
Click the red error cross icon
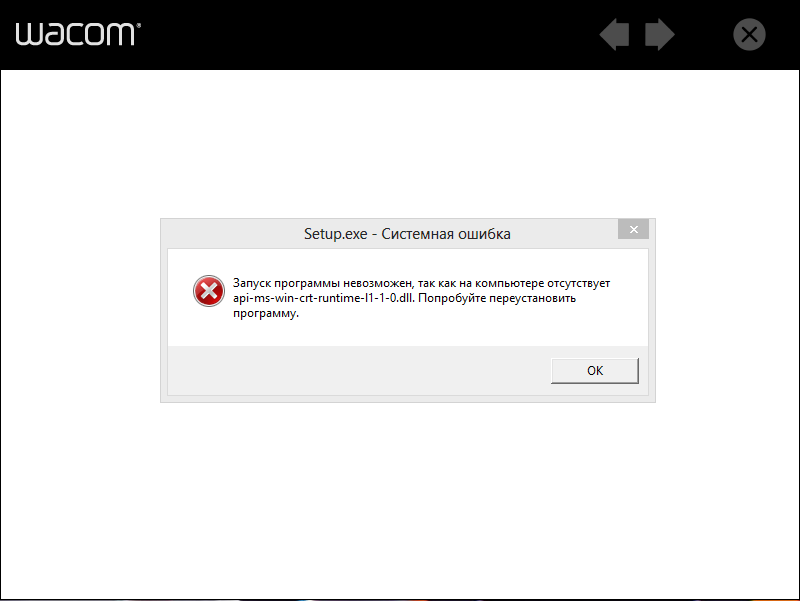209,291
